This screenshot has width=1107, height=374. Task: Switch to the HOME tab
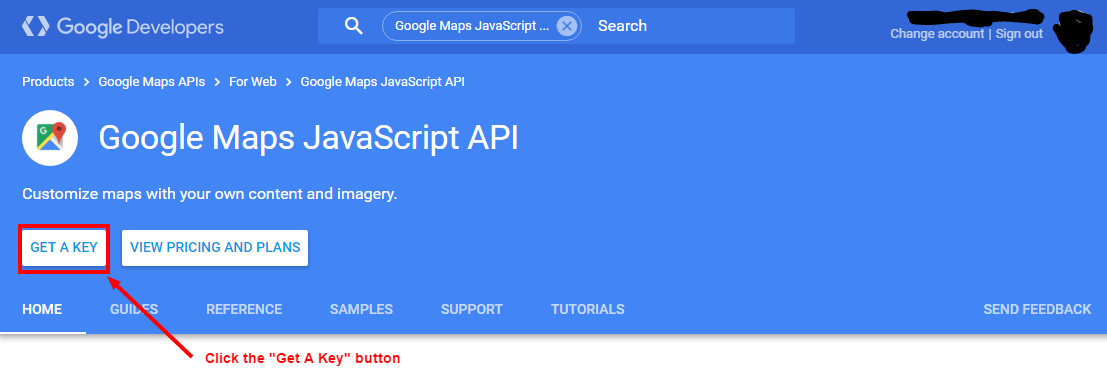click(42, 309)
